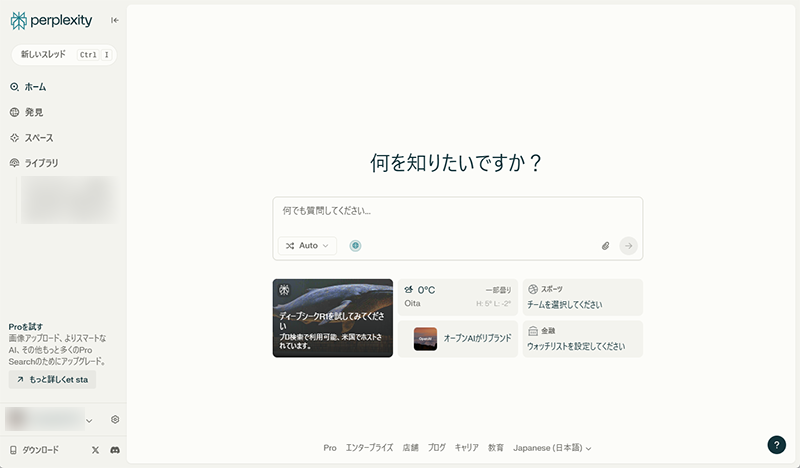Click the globe icon beside 発見

click(14, 112)
